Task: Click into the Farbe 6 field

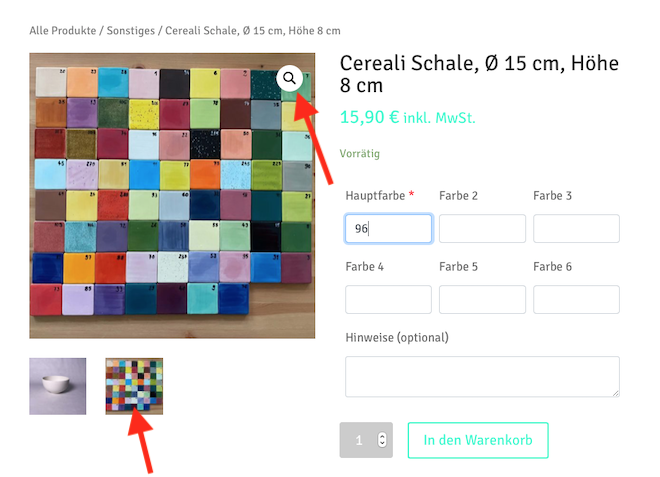Action: [x=576, y=299]
